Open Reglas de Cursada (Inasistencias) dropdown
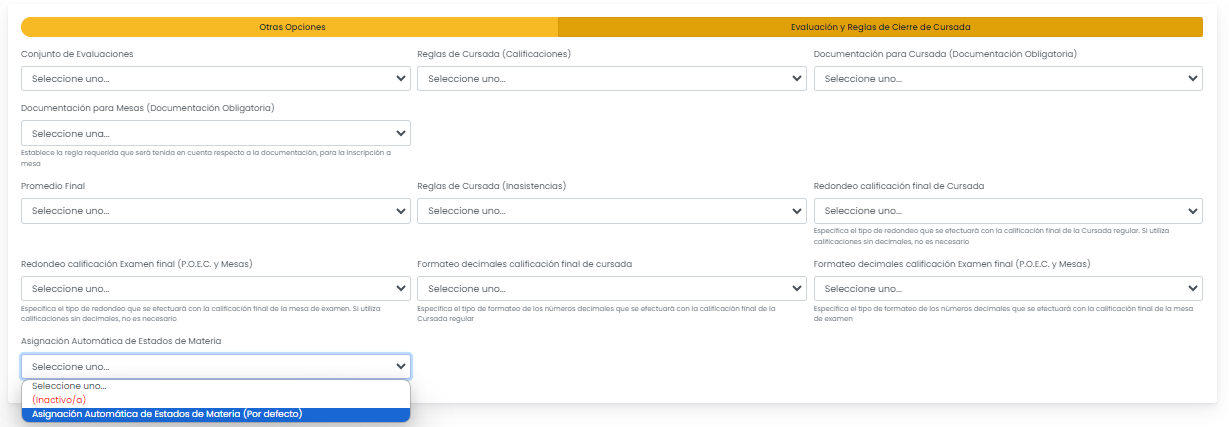 (612, 211)
